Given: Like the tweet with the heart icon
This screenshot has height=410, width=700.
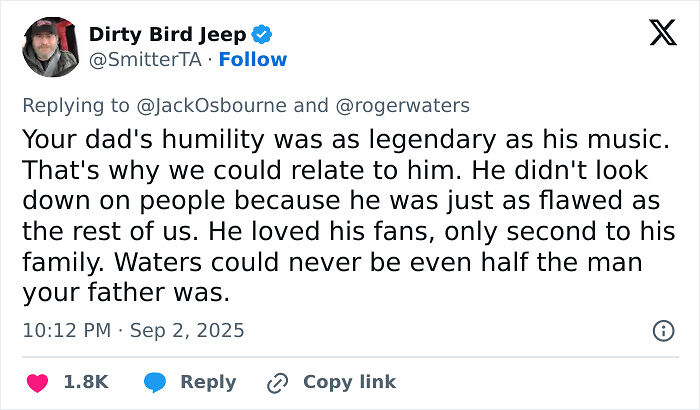Looking at the screenshot, I should (x=38, y=383).
